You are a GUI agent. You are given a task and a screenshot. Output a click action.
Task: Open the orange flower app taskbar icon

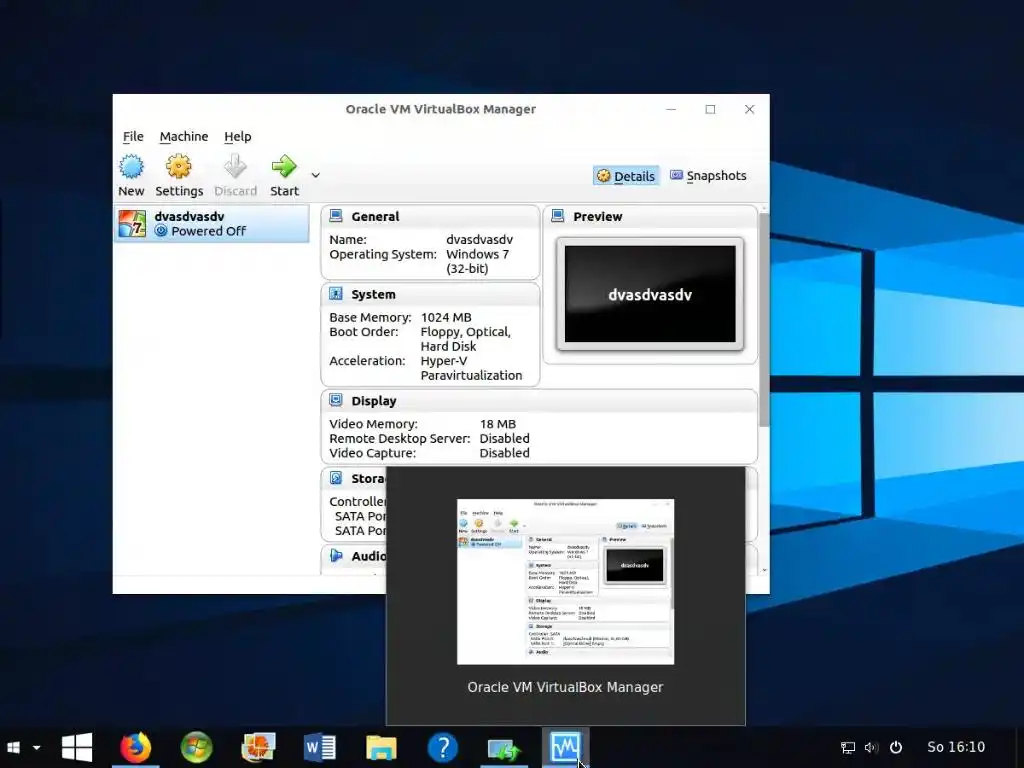click(258, 747)
